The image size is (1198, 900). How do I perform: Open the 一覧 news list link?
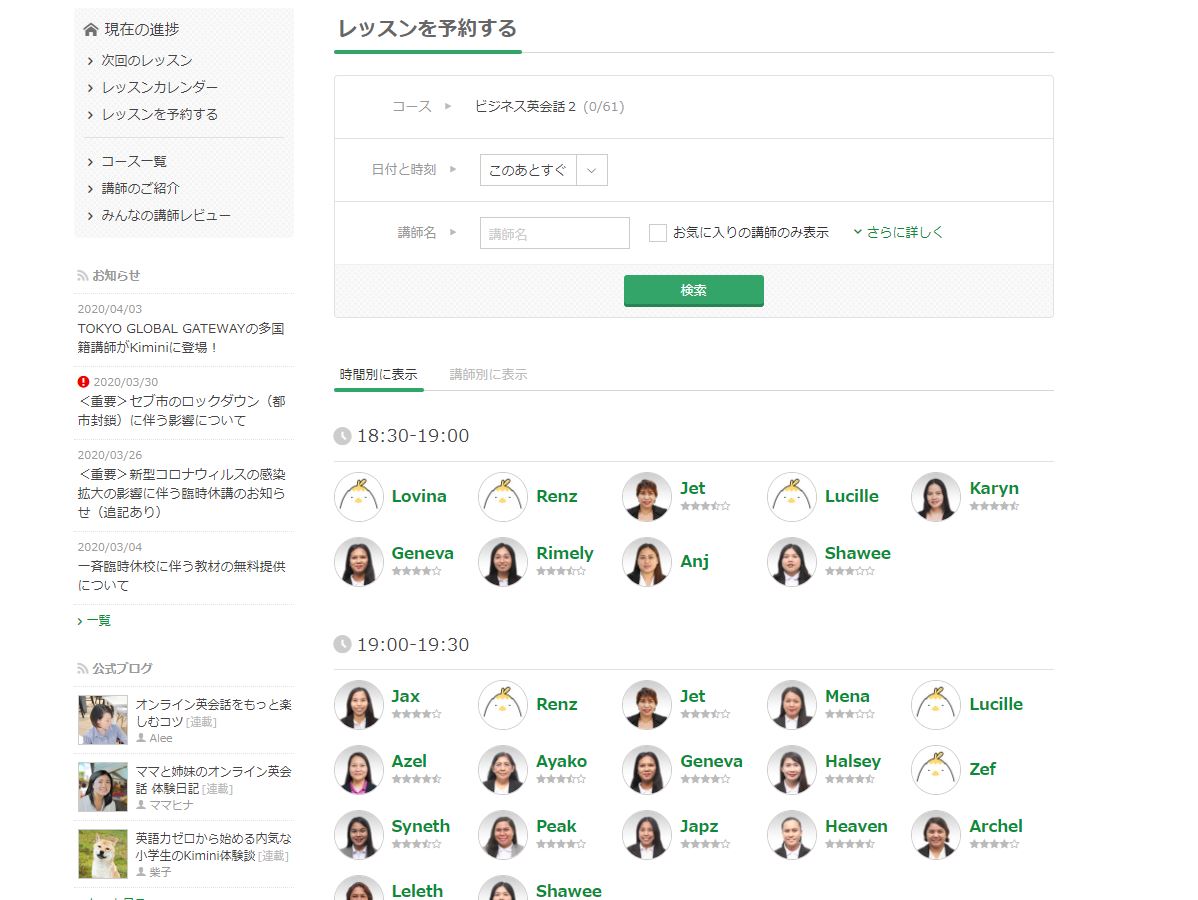pyautogui.click(x=98, y=621)
